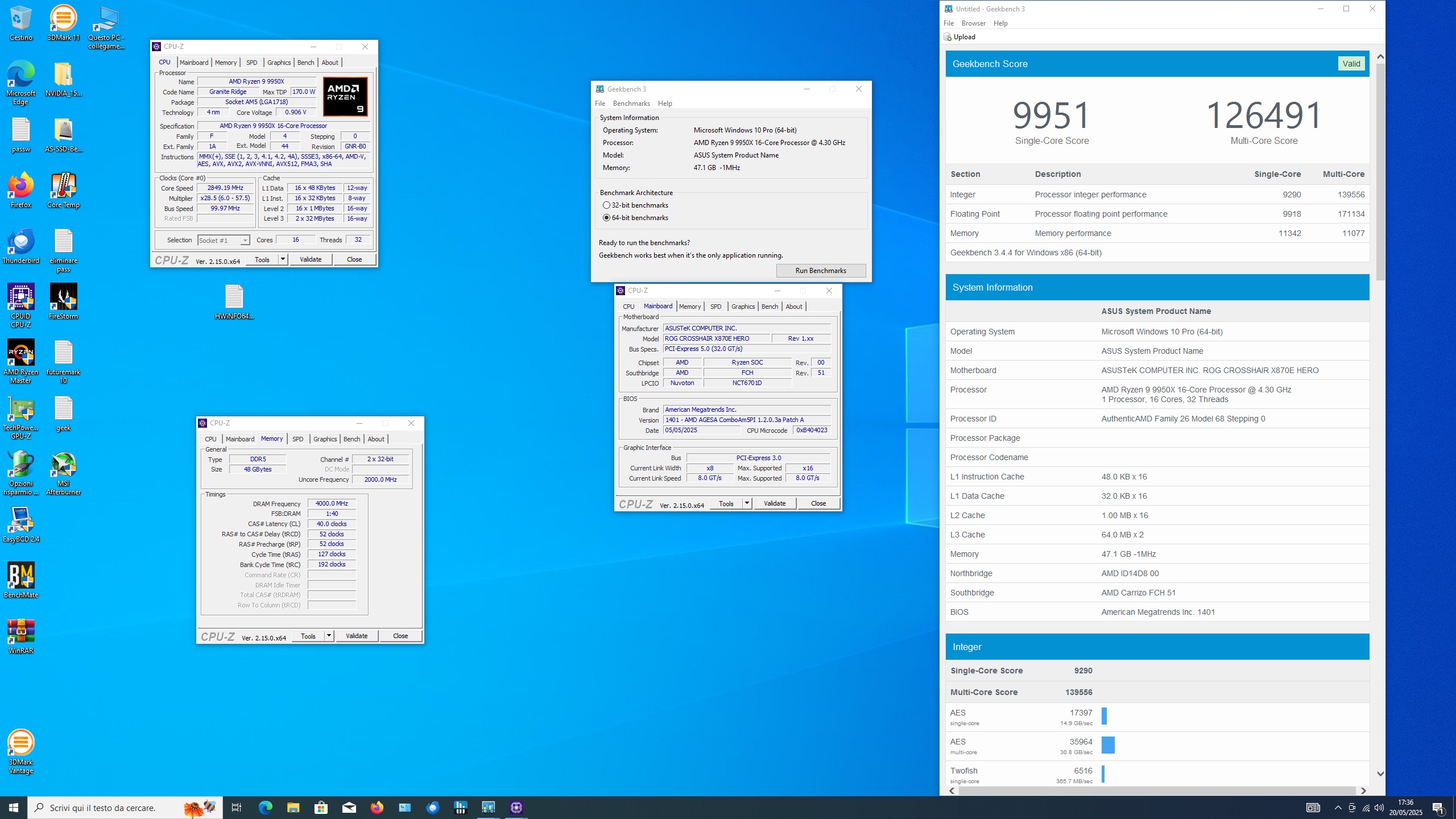Open Tools dropdown arrow in CPU-Z Mainboard window

(747, 503)
